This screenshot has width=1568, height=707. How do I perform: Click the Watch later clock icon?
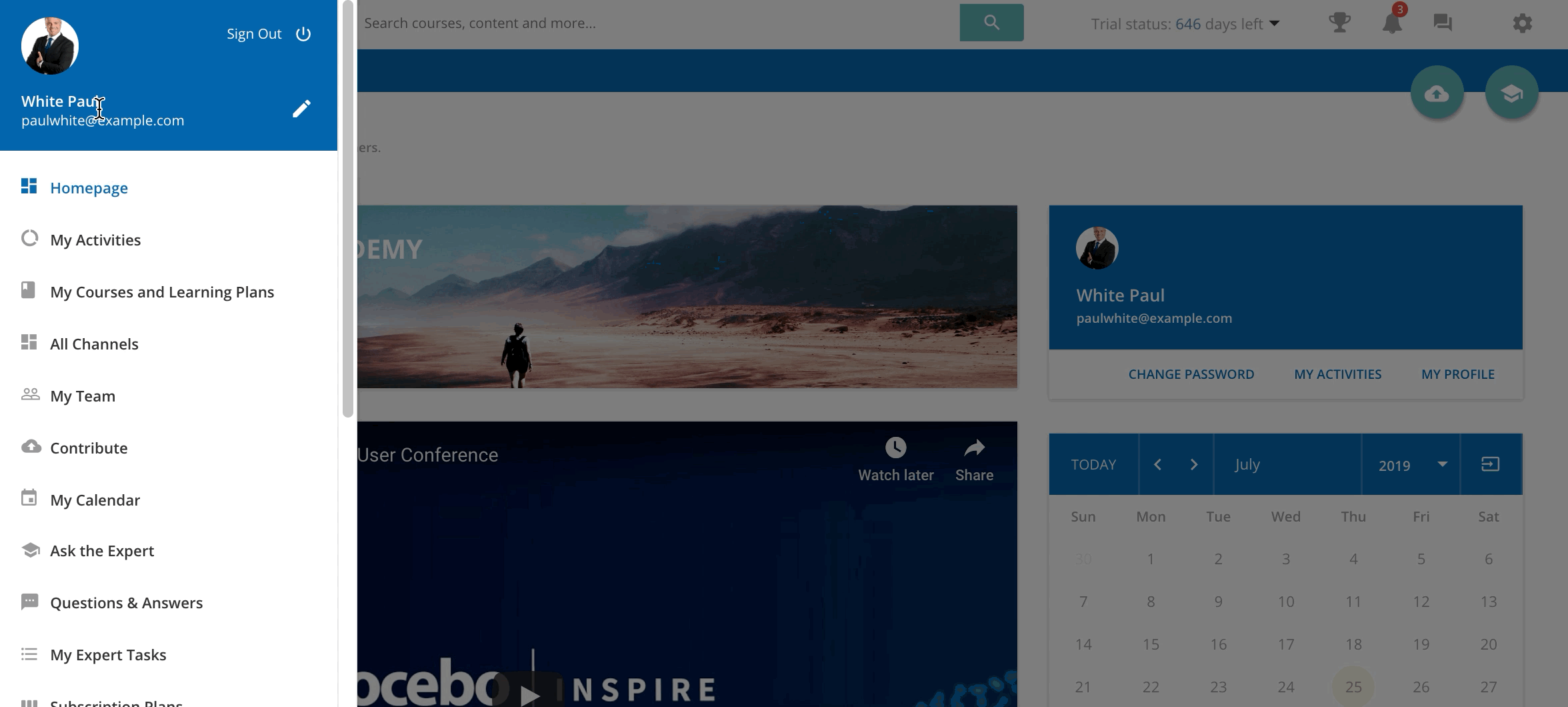(x=895, y=448)
